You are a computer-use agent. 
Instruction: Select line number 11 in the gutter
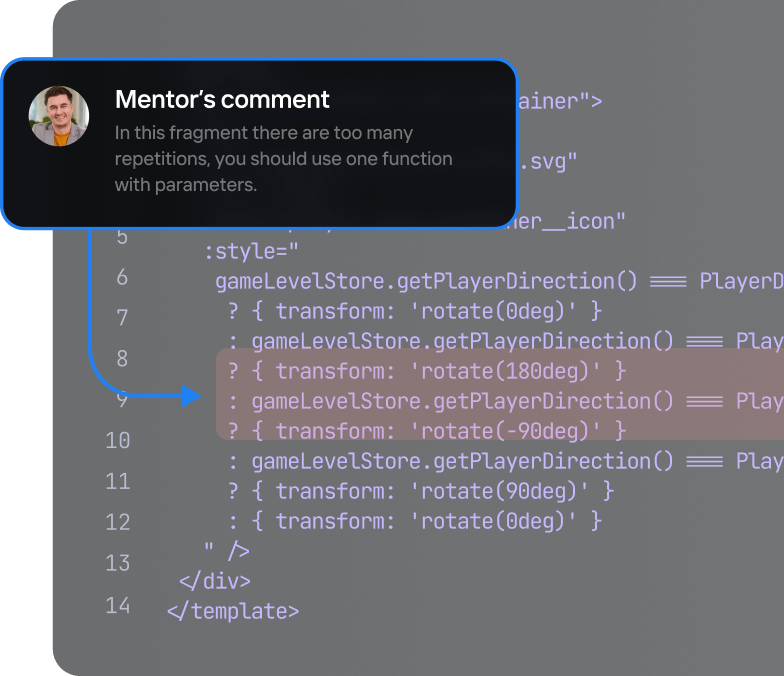pyautogui.click(x=118, y=481)
